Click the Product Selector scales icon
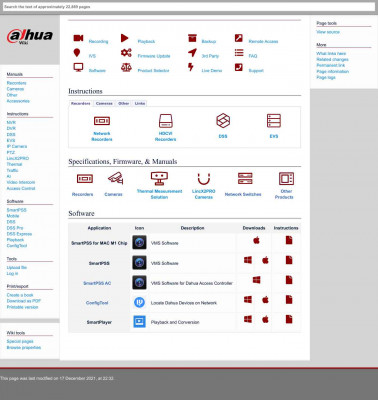The width and height of the screenshot is (378, 400). click(126, 68)
